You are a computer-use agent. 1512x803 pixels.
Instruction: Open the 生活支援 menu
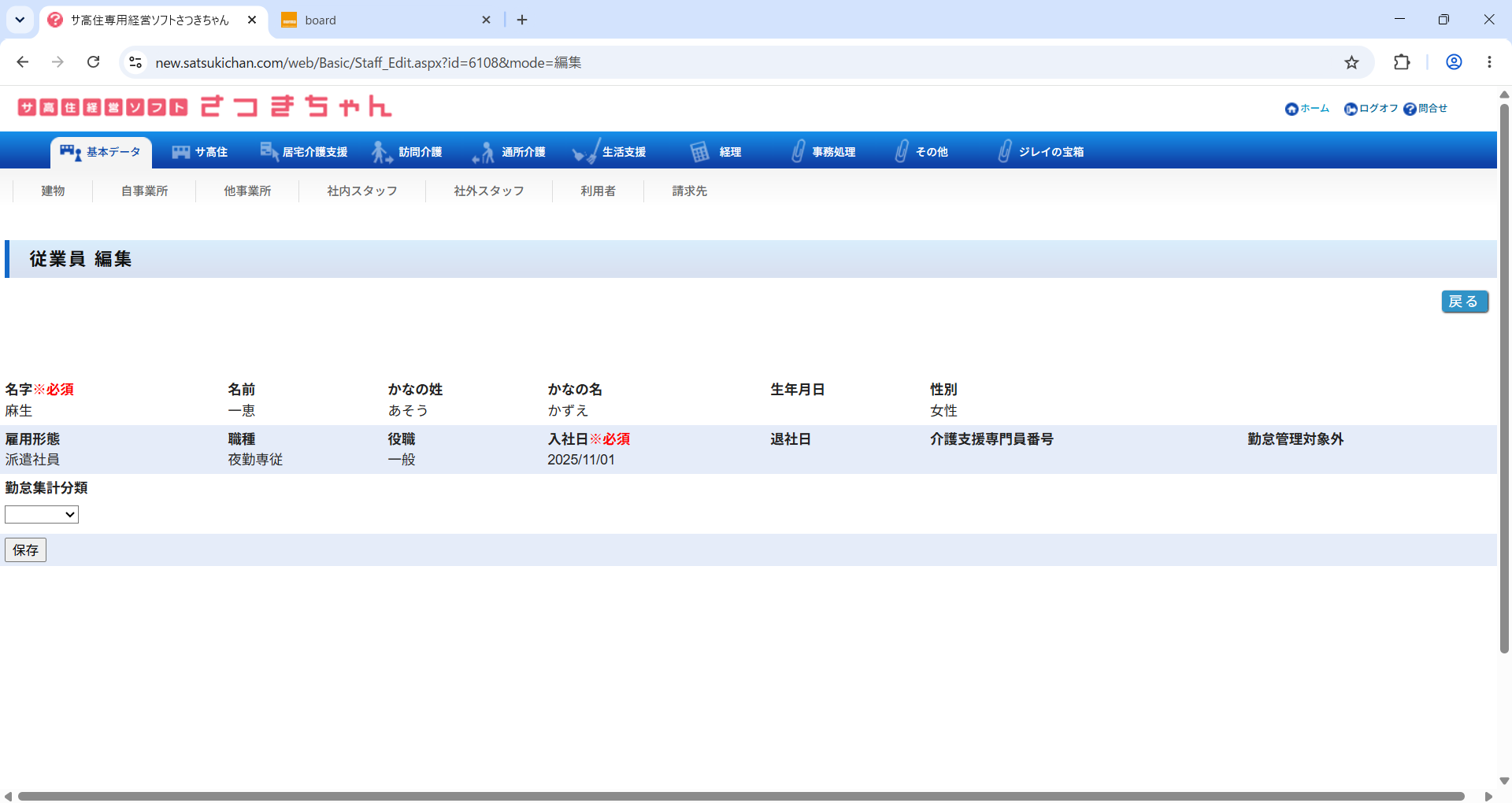(x=610, y=152)
